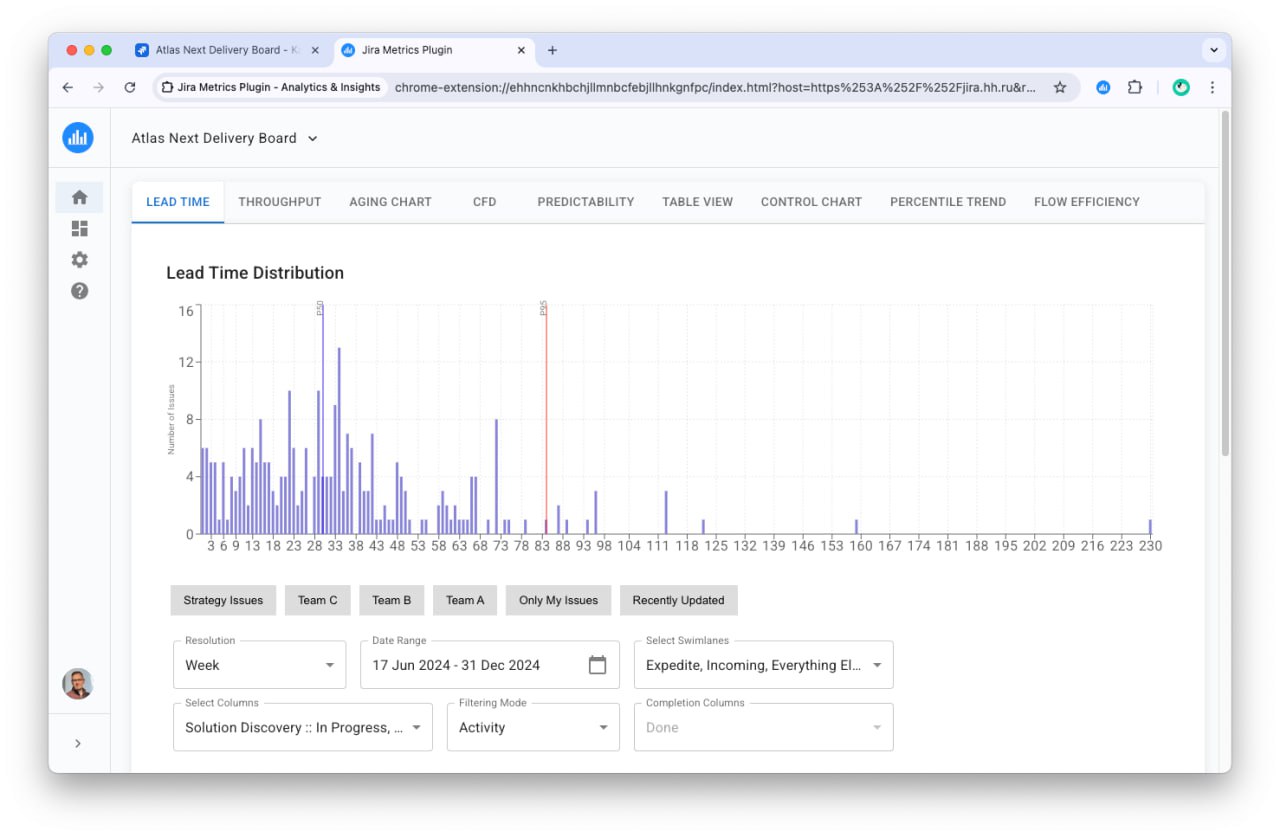Image resolution: width=1280 pixels, height=837 pixels.
Task: Click the blue metrics extension icon
Action: [x=1103, y=87]
